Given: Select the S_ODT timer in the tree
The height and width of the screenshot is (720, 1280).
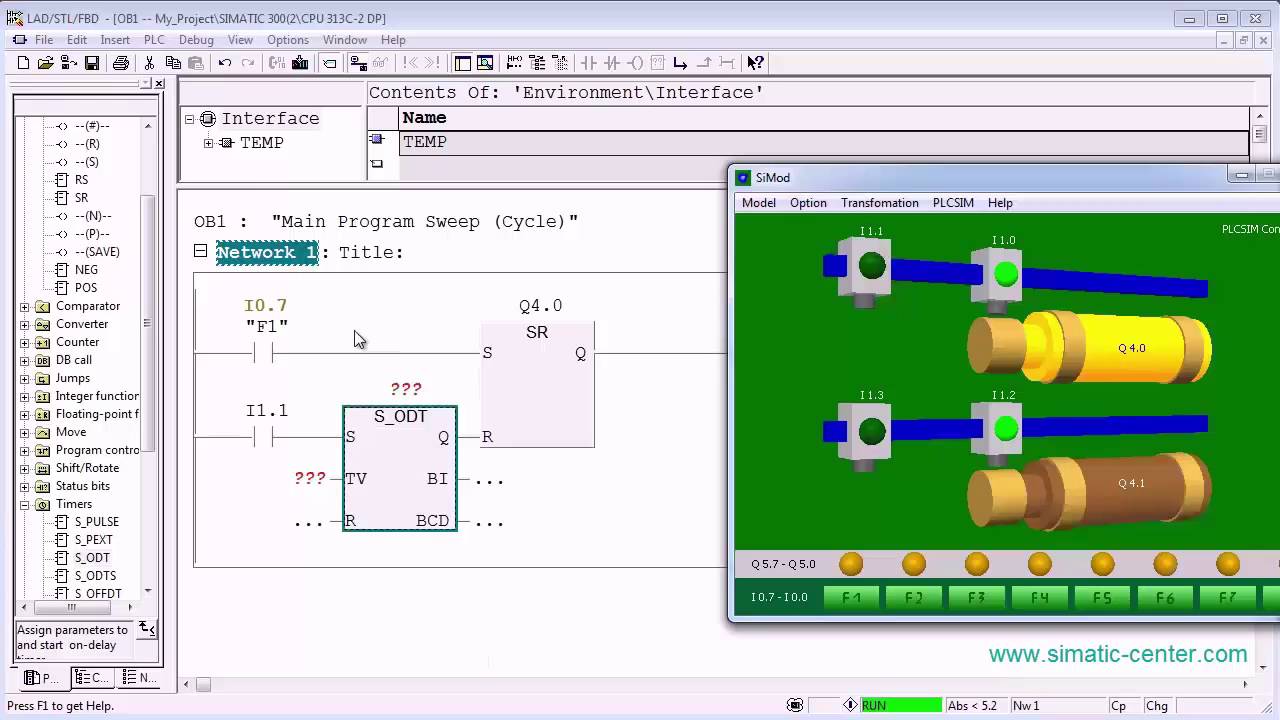Looking at the screenshot, I should [x=92, y=558].
